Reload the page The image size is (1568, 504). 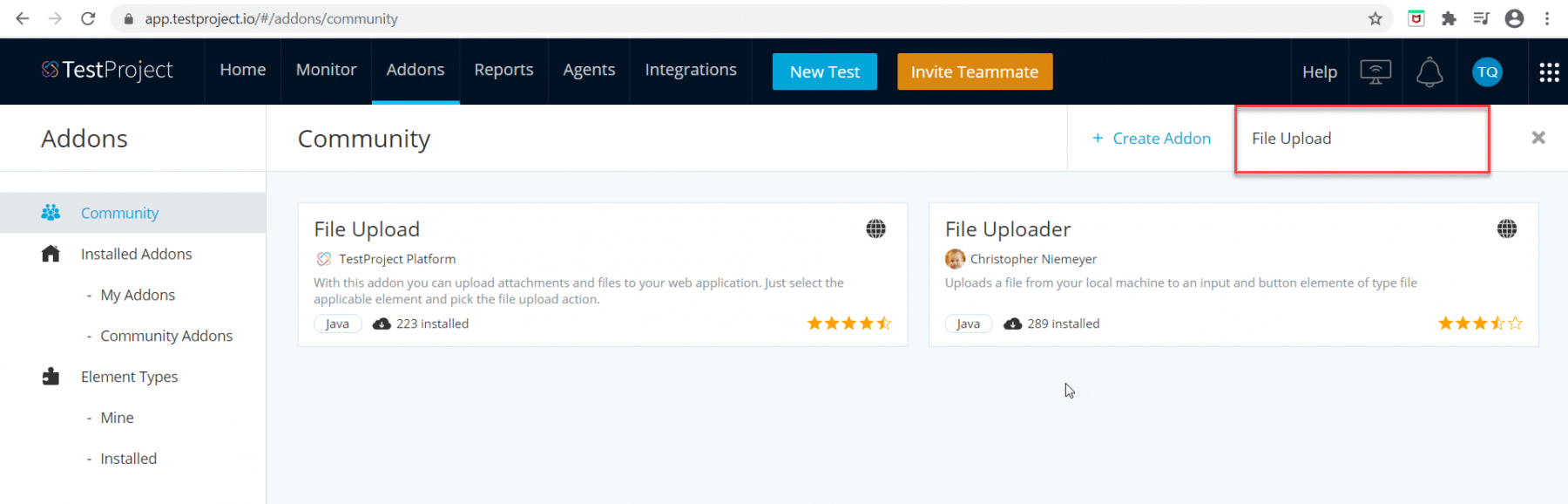(88, 18)
